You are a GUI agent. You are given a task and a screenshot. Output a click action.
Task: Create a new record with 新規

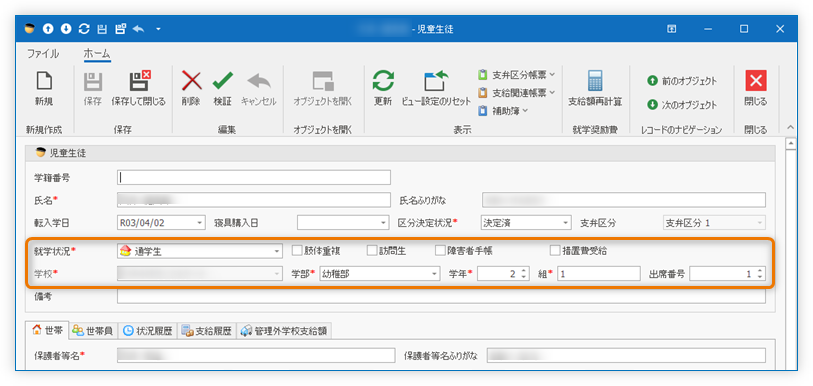point(44,89)
